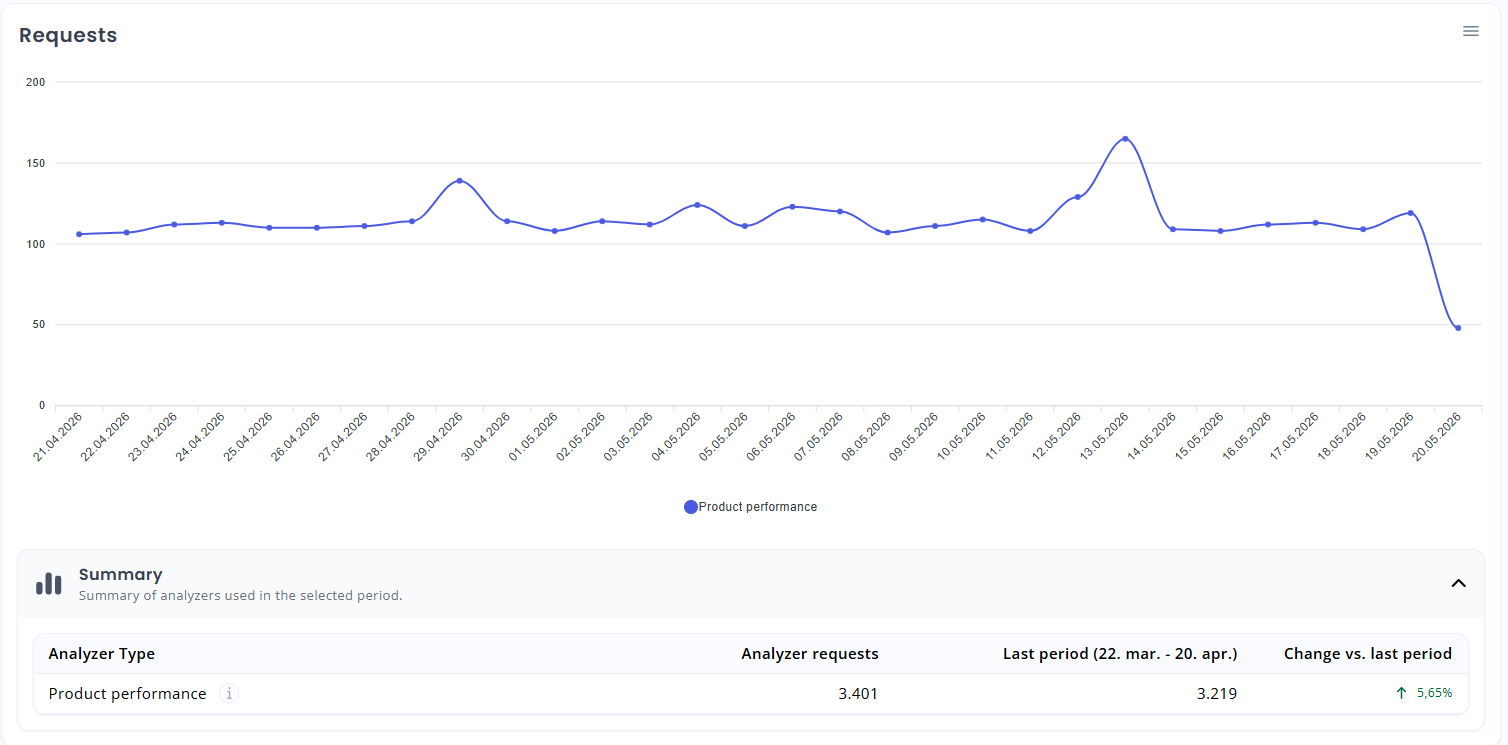Click the 3.401 analyzer requests value
Screen dimensions: 1508x745
pyautogui.click(x=858, y=694)
